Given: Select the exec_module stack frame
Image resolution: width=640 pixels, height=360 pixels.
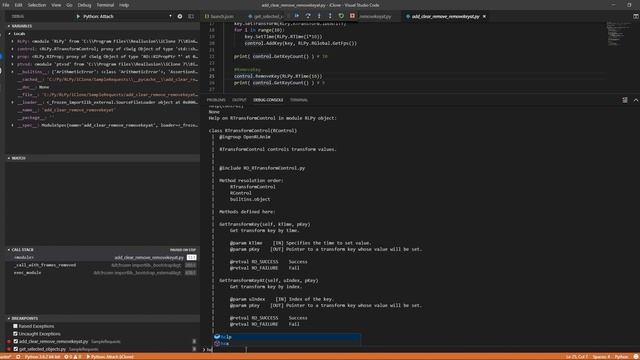Looking at the screenshot, I should click(102, 273).
